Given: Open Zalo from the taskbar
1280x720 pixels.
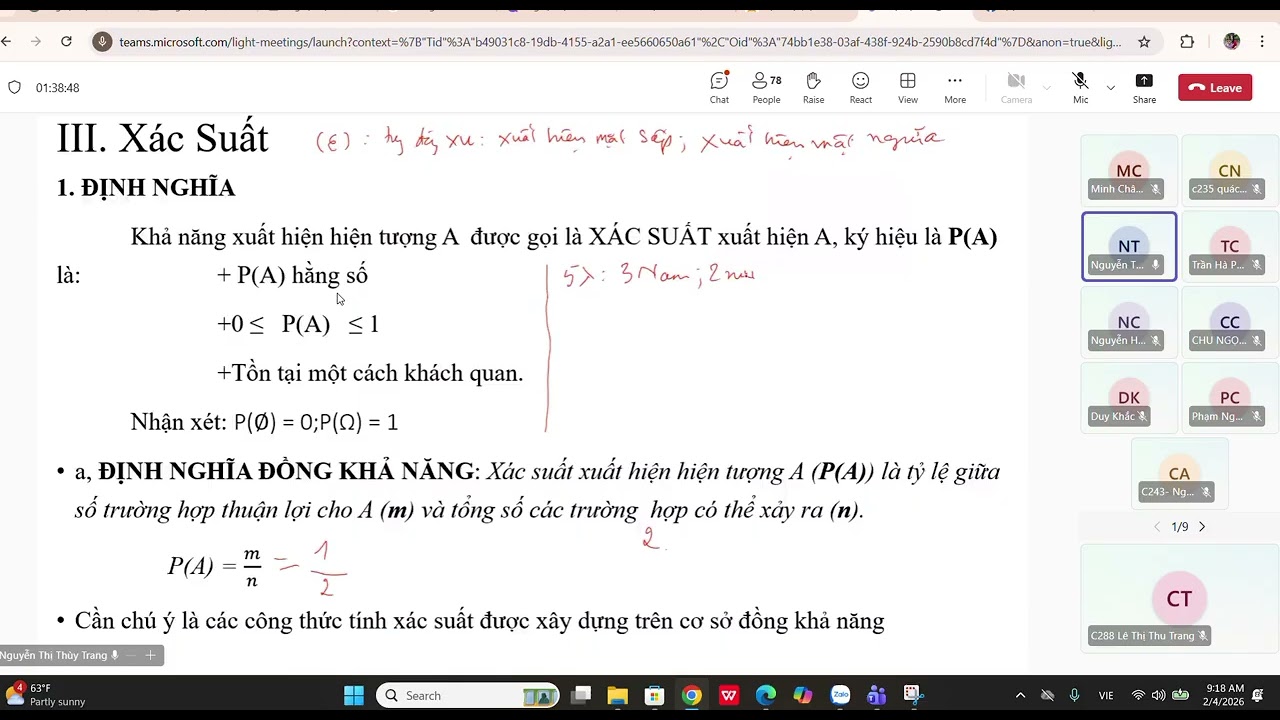Looking at the screenshot, I should click(839, 696).
